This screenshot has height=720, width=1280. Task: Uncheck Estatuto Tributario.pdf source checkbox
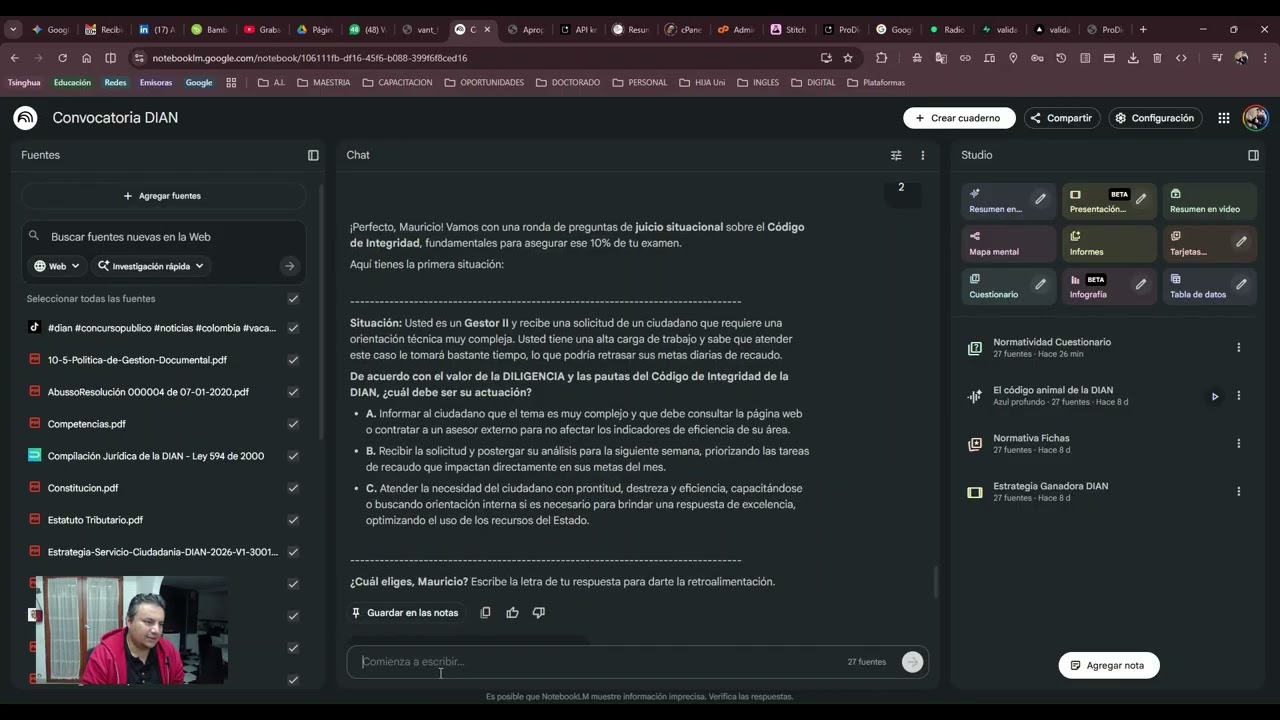(293, 520)
